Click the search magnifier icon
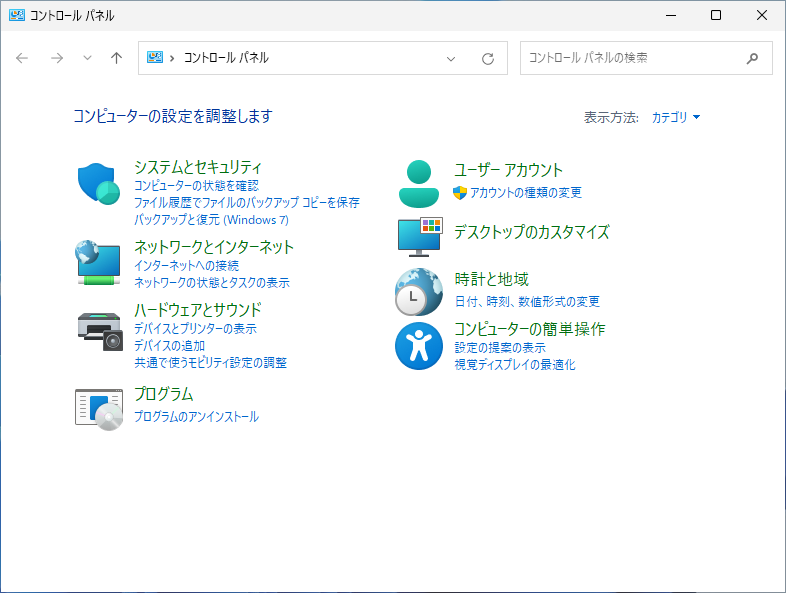Image resolution: width=786 pixels, height=593 pixels. click(752, 58)
